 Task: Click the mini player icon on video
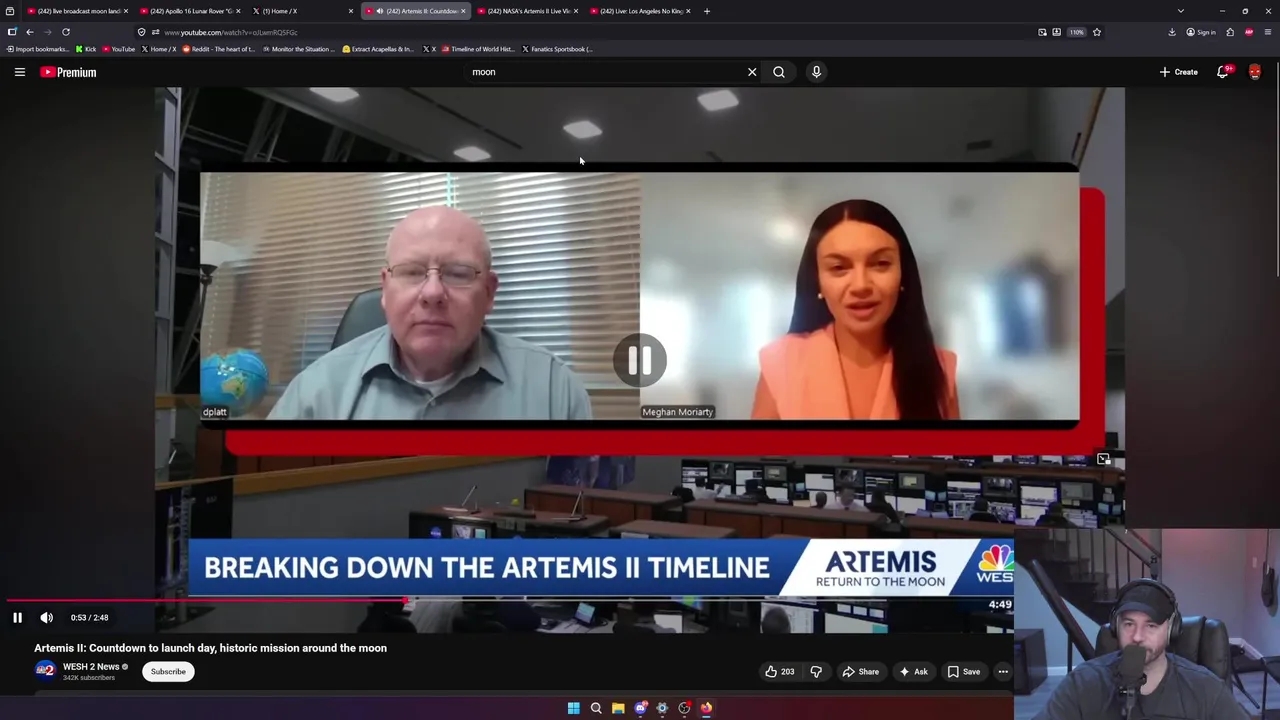click(x=1103, y=459)
